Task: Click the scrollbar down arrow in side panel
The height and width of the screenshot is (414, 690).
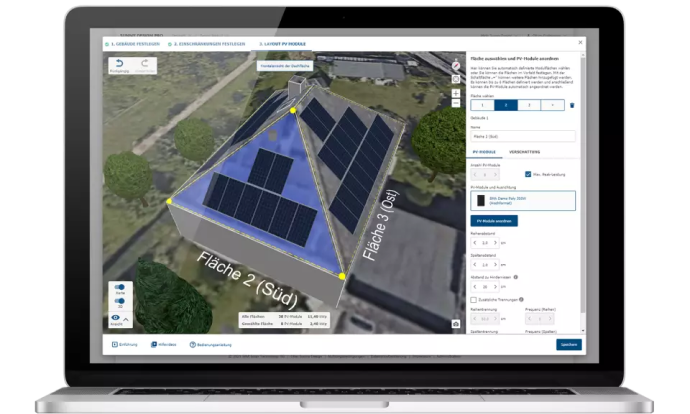Action: [x=583, y=330]
